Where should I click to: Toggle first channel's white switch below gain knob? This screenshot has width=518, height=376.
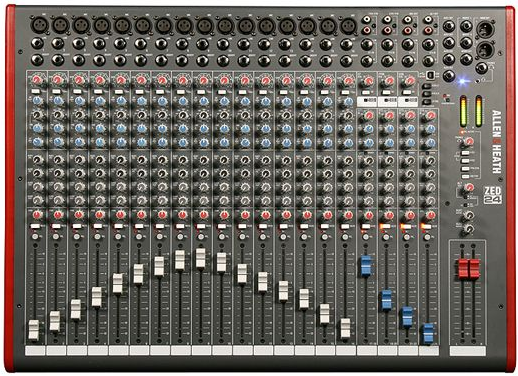36,91
